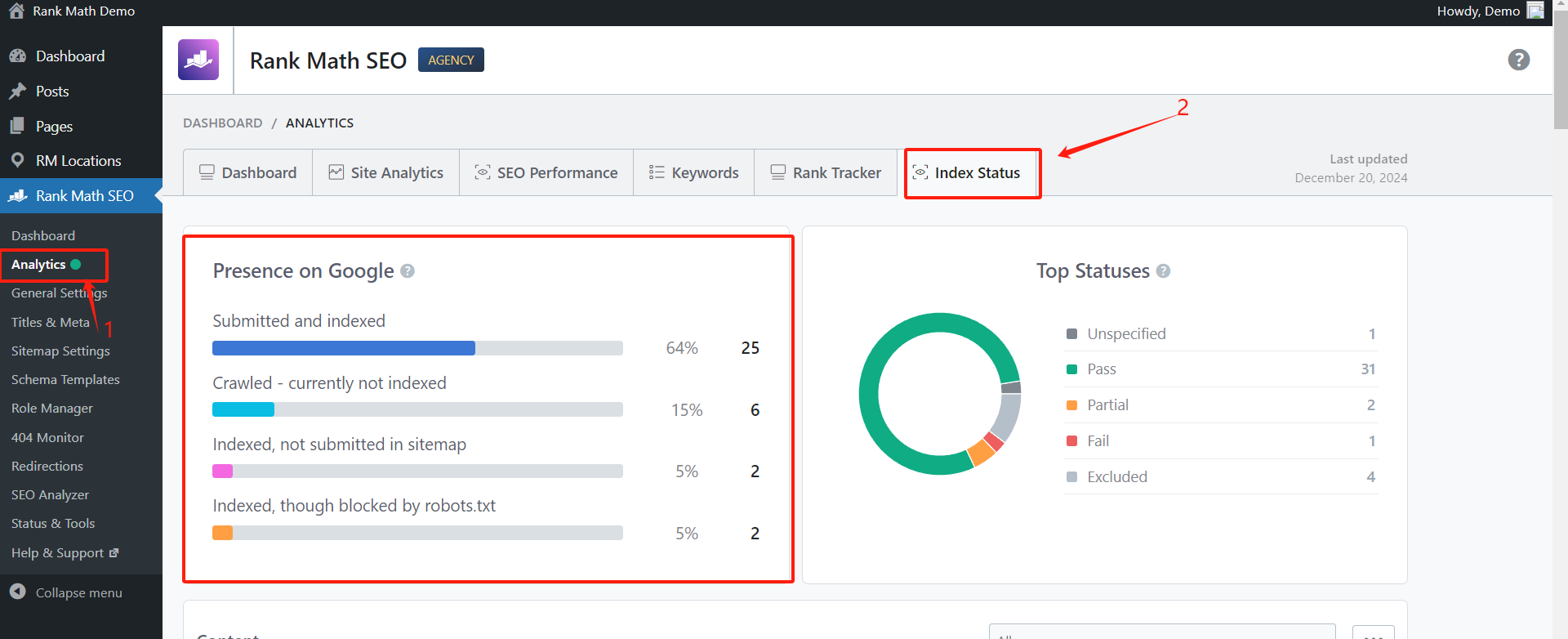Click the Pages icon in sidebar
Viewport: 1568px width, 639px height.
(x=17, y=126)
